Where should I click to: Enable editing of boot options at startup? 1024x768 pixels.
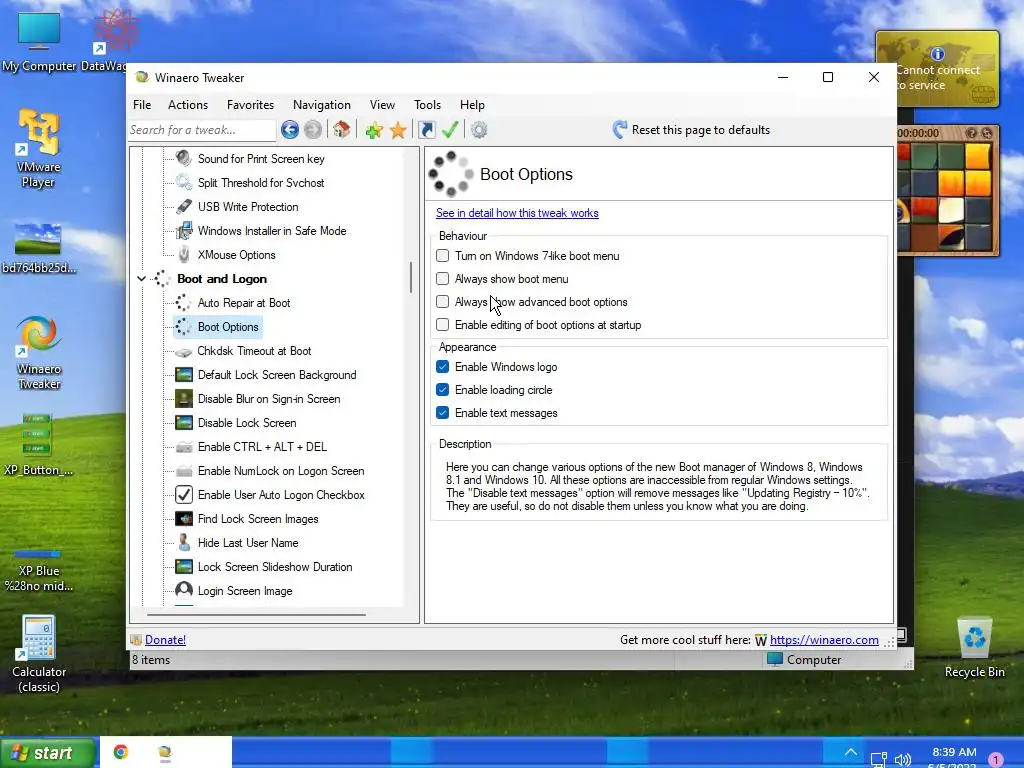443,325
